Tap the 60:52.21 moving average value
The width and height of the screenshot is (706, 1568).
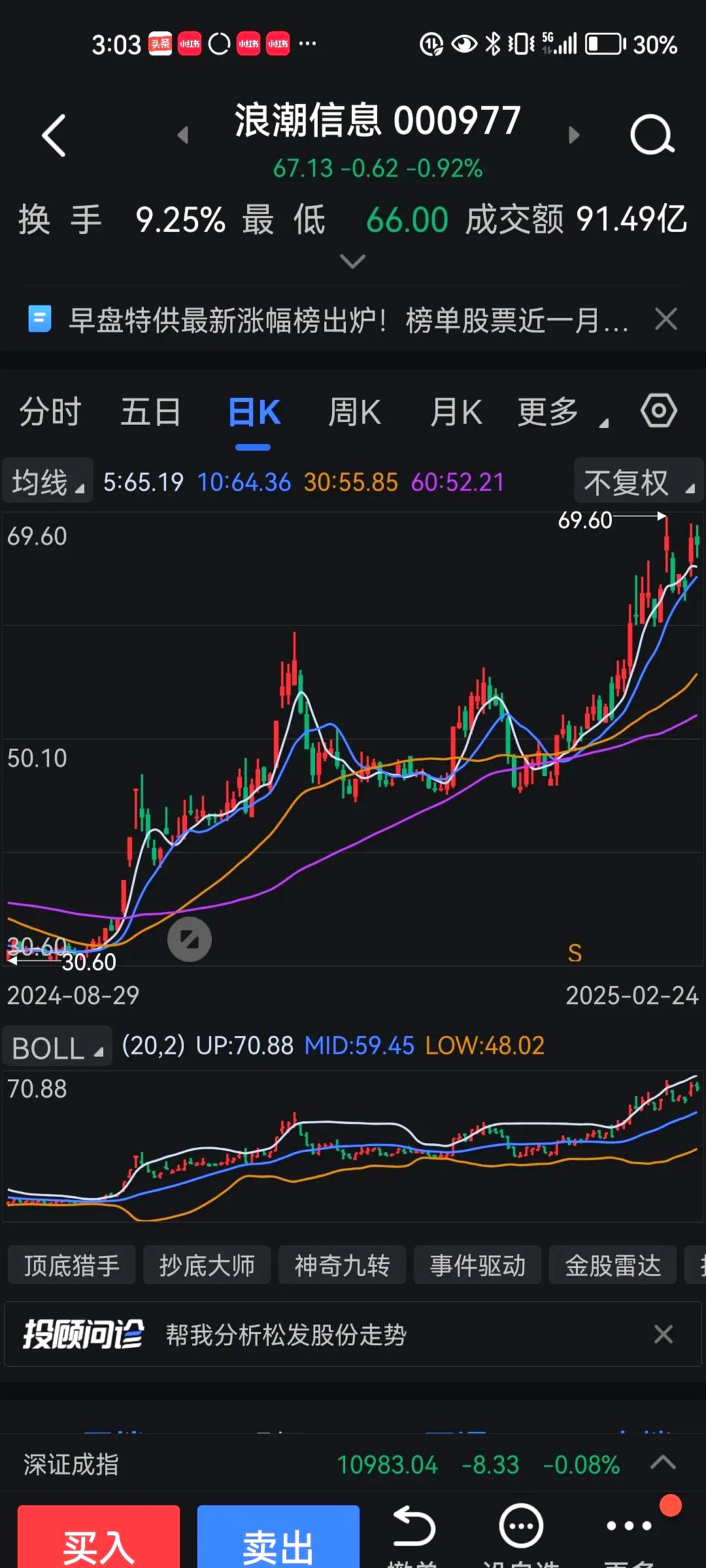coord(458,482)
